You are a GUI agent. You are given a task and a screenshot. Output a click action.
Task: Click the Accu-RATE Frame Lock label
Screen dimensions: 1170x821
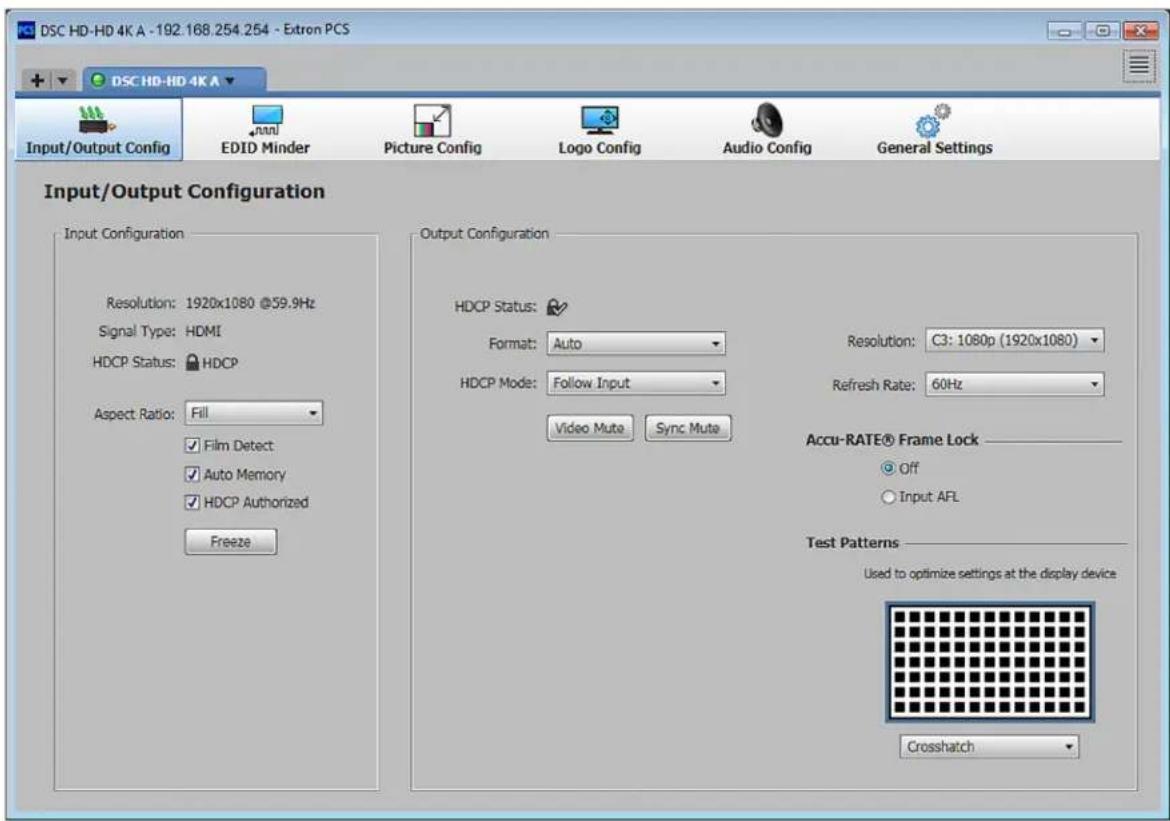[892, 440]
